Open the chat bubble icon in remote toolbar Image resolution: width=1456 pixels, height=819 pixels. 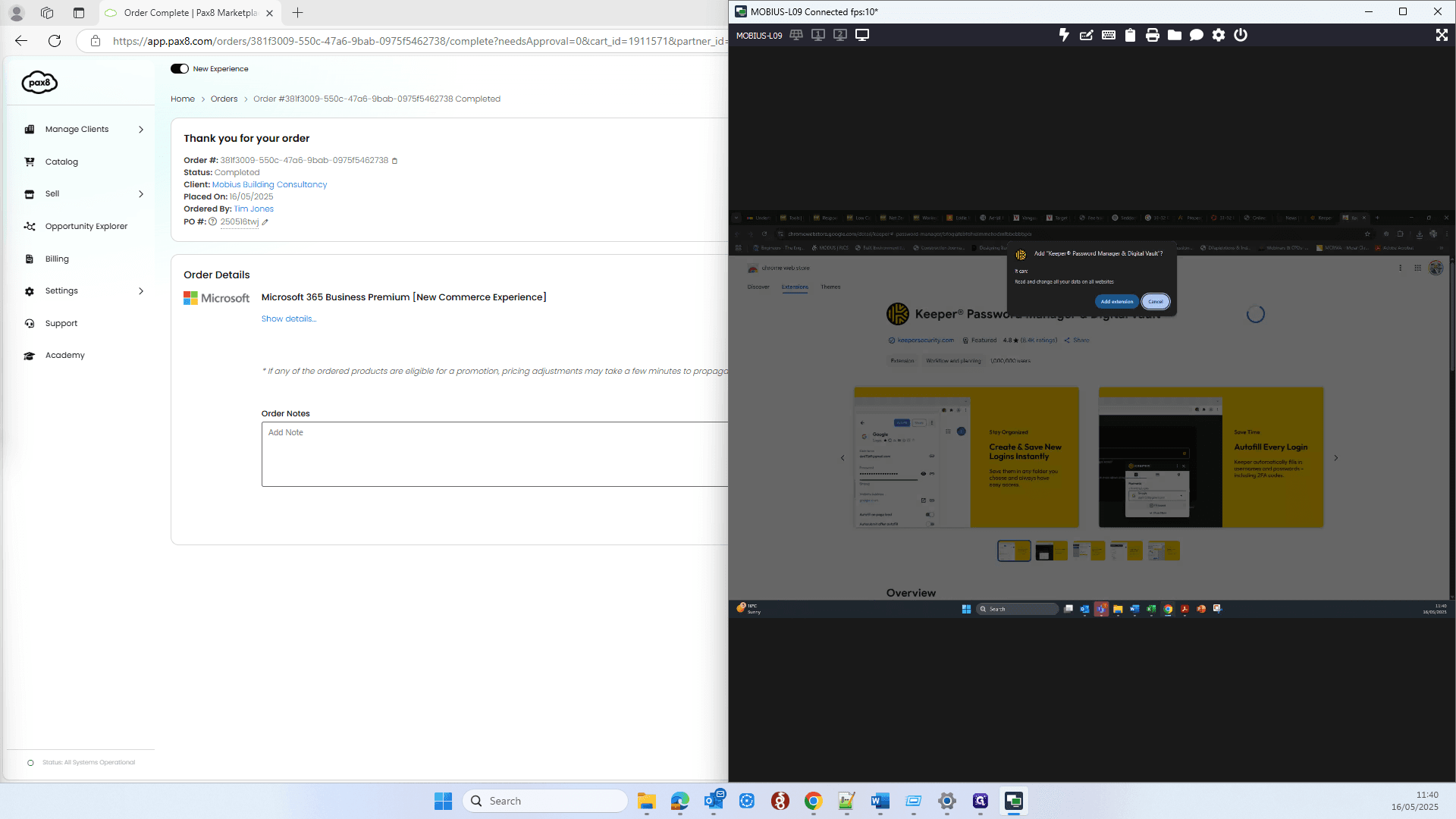[1196, 35]
